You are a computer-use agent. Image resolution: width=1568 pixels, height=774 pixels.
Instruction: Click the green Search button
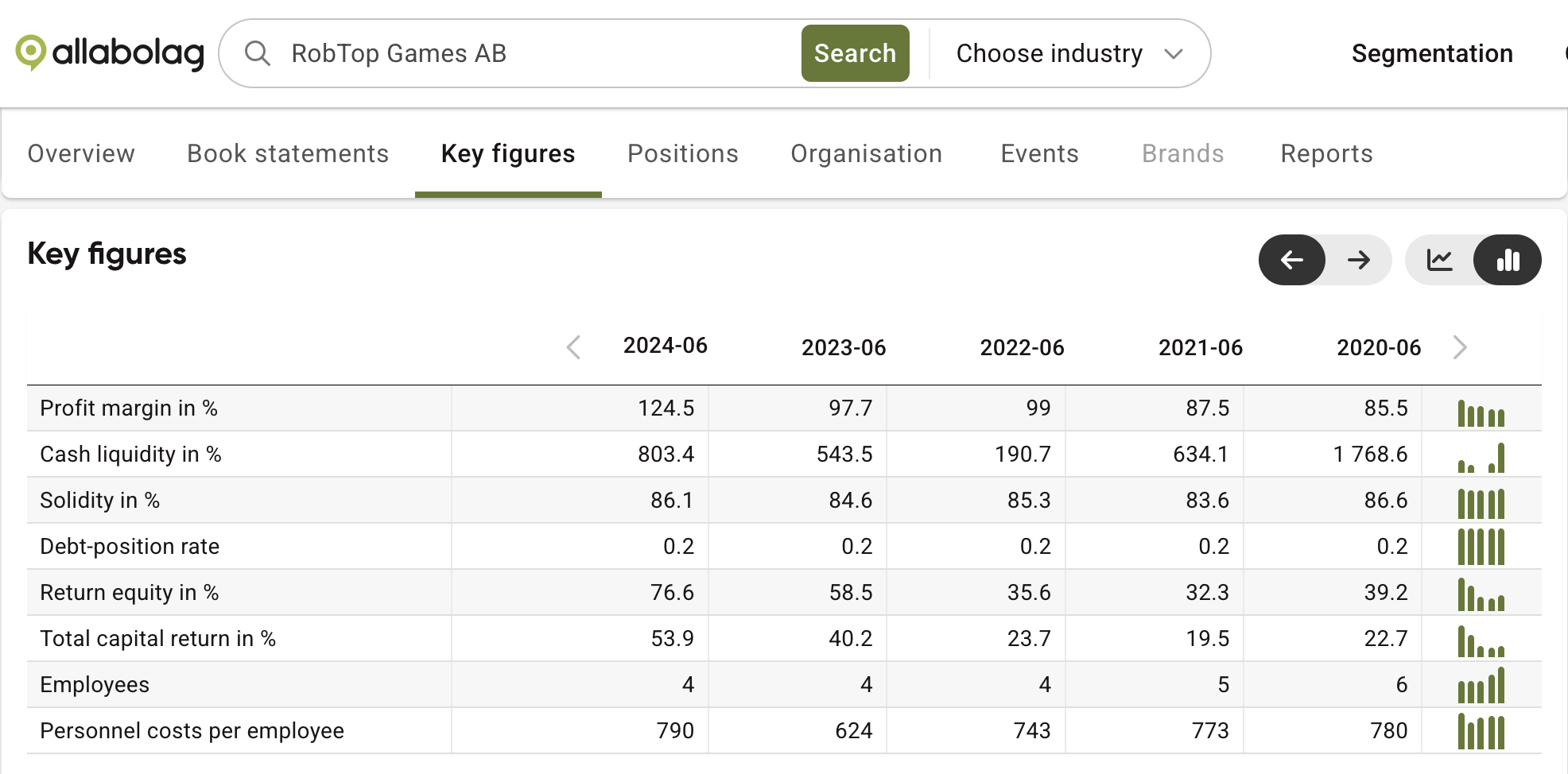coord(855,53)
